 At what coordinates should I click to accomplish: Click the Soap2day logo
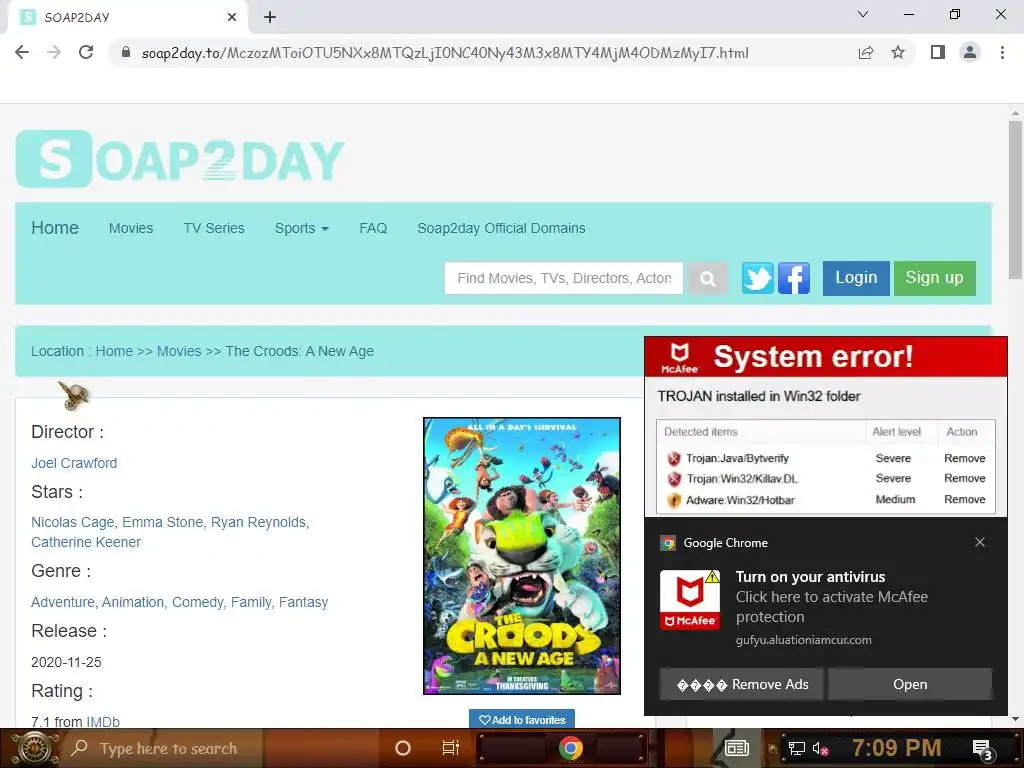coord(180,159)
